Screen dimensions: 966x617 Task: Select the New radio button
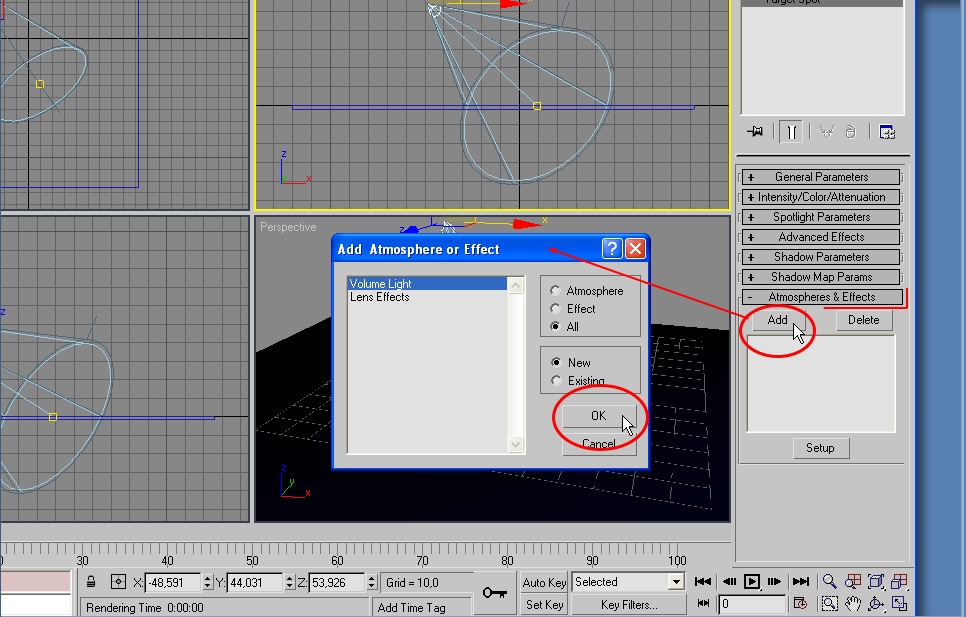click(x=556, y=362)
